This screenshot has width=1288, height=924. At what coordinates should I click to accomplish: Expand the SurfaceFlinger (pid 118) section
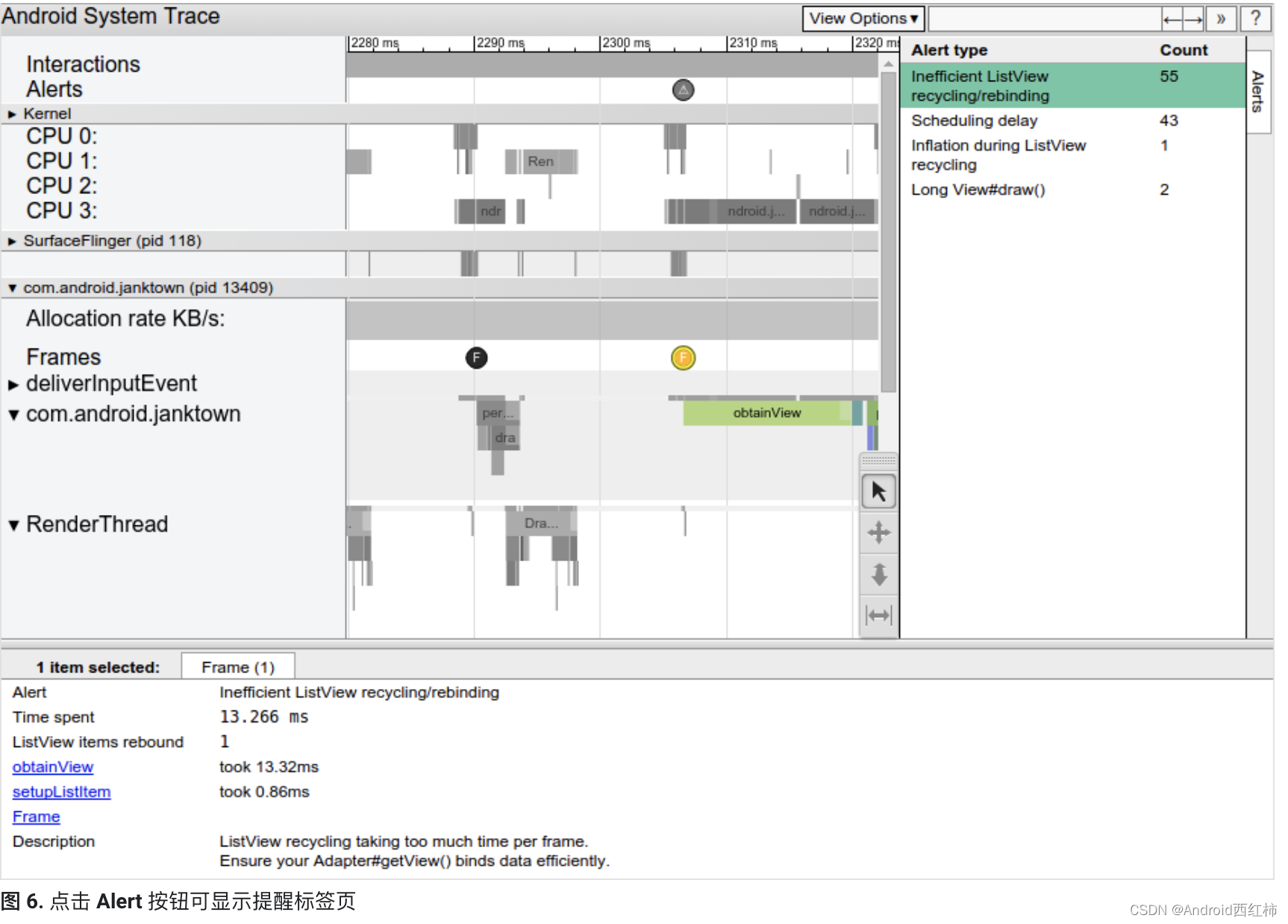pos(12,241)
